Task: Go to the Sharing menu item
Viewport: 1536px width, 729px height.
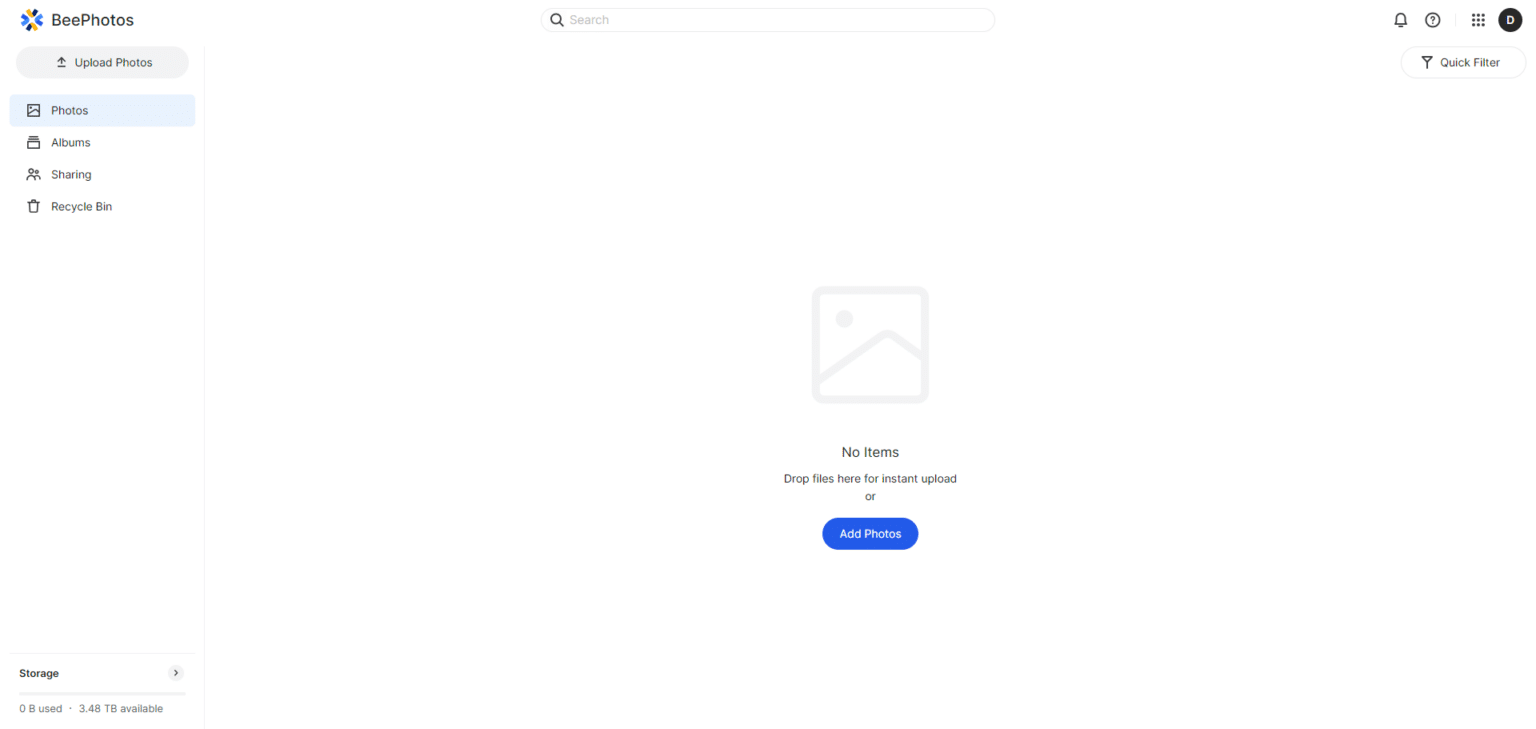Action: (x=102, y=174)
